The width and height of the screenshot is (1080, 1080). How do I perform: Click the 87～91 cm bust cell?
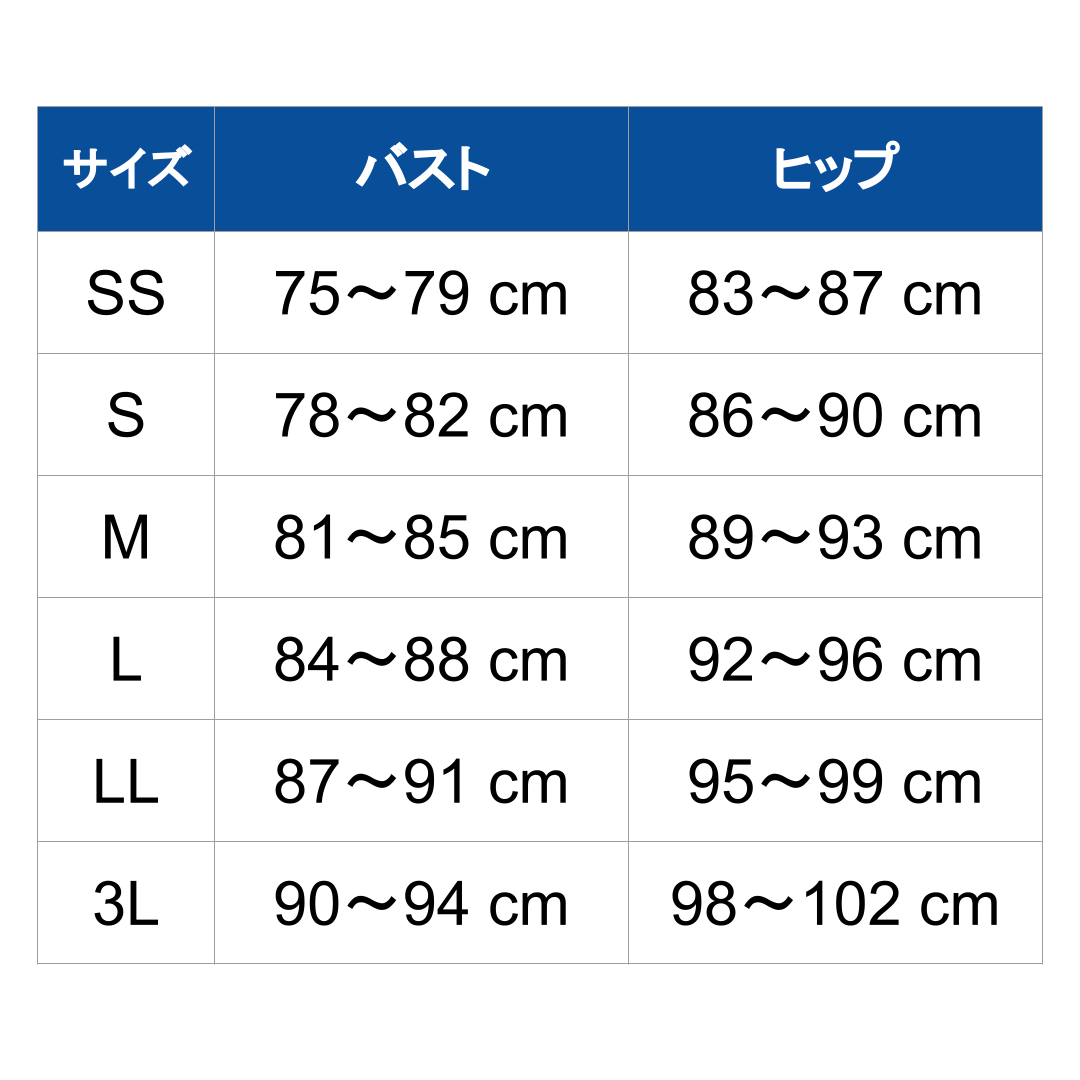[421, 782]
